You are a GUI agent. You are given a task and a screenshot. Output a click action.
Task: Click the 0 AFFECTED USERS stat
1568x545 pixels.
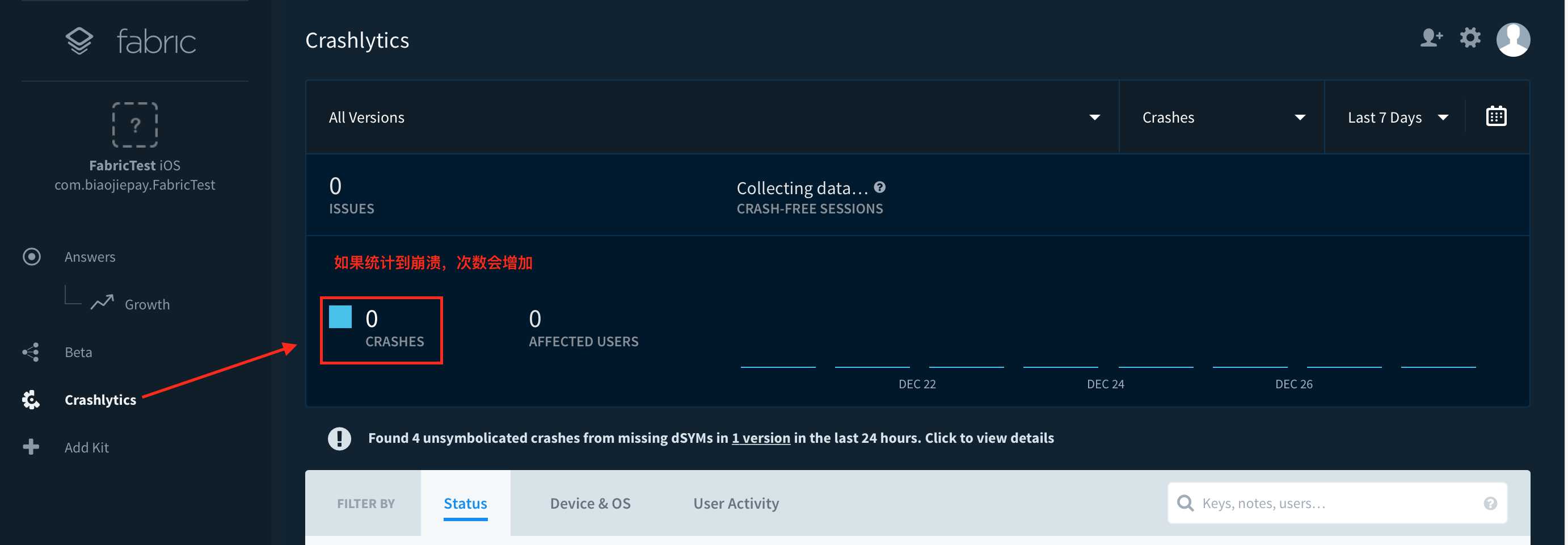coord(583,328)
